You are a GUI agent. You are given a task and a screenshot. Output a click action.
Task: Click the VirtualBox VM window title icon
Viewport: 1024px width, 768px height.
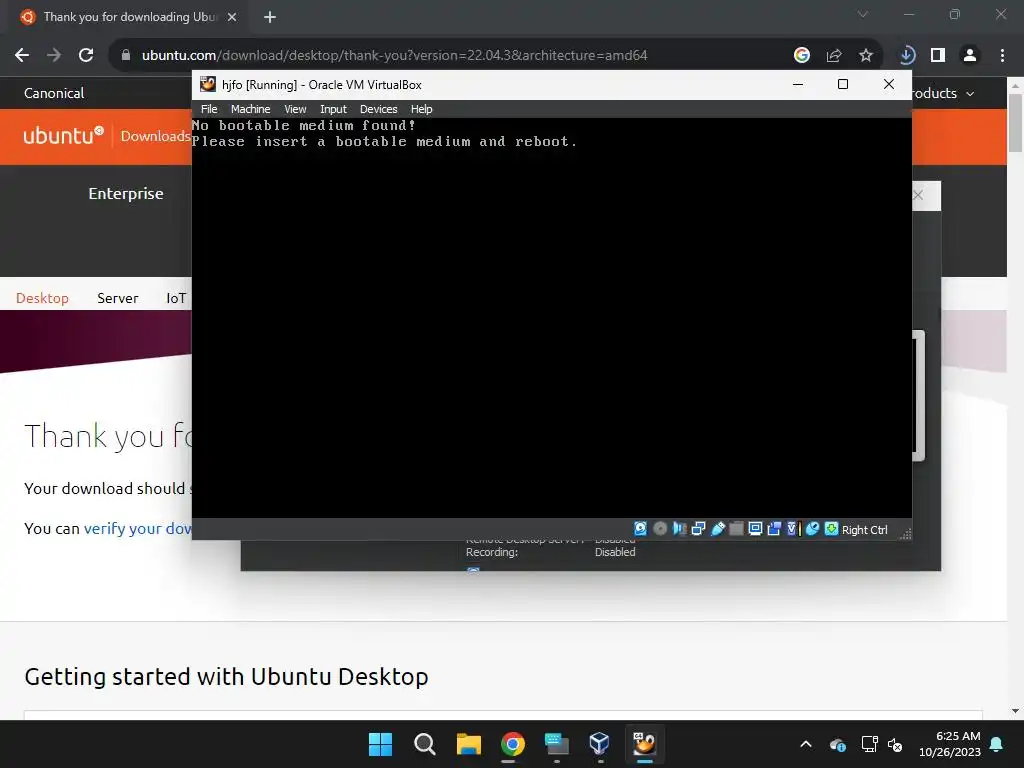coord(208,84)
